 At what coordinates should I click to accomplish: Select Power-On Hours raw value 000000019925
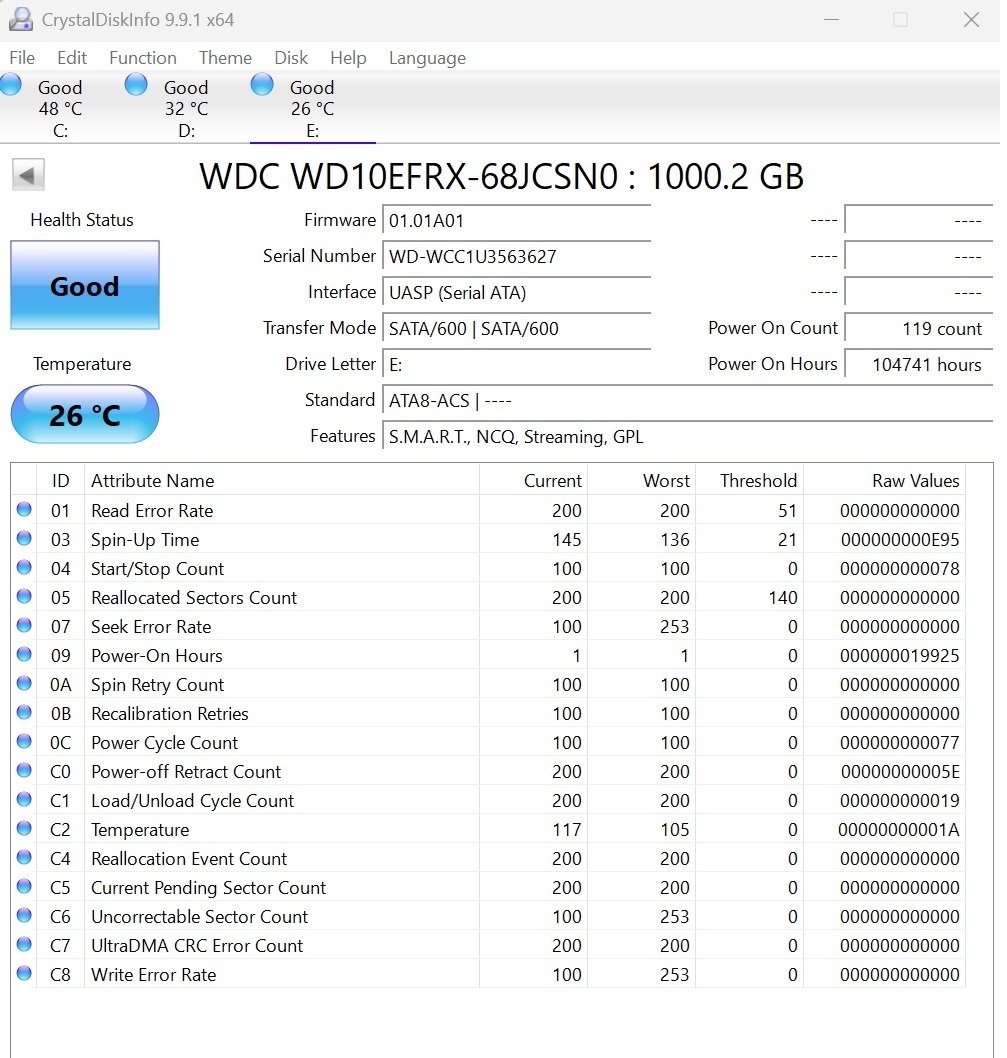pos(900,656)
